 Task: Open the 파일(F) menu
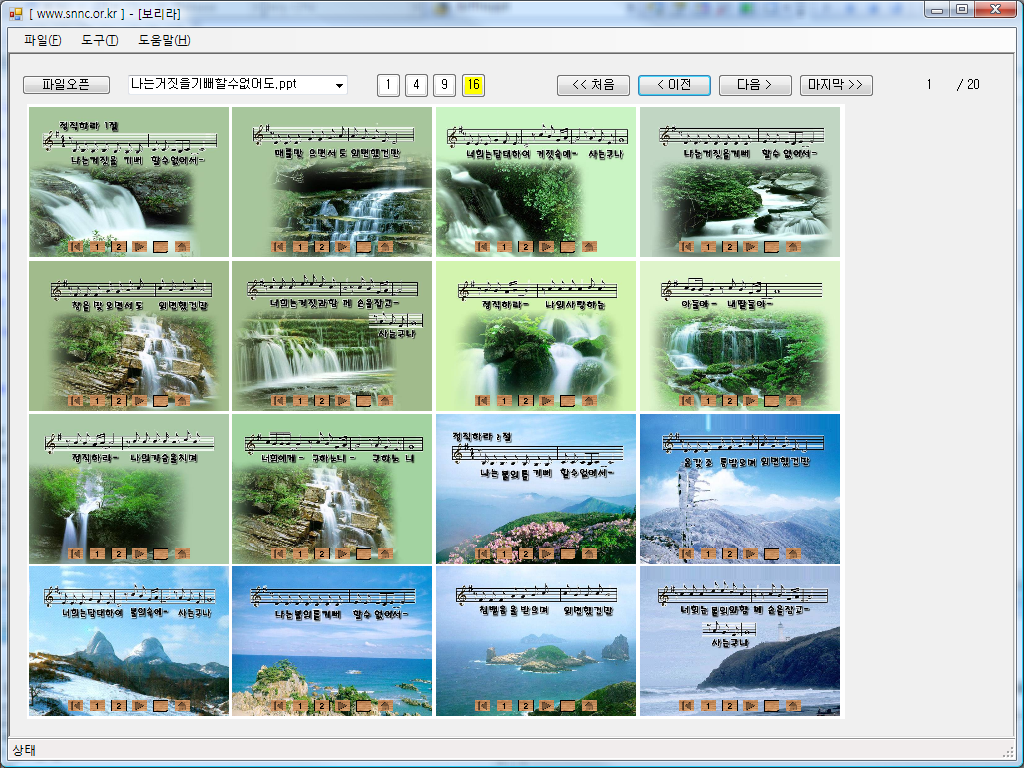pyautogui.click(x=42, y=40)
